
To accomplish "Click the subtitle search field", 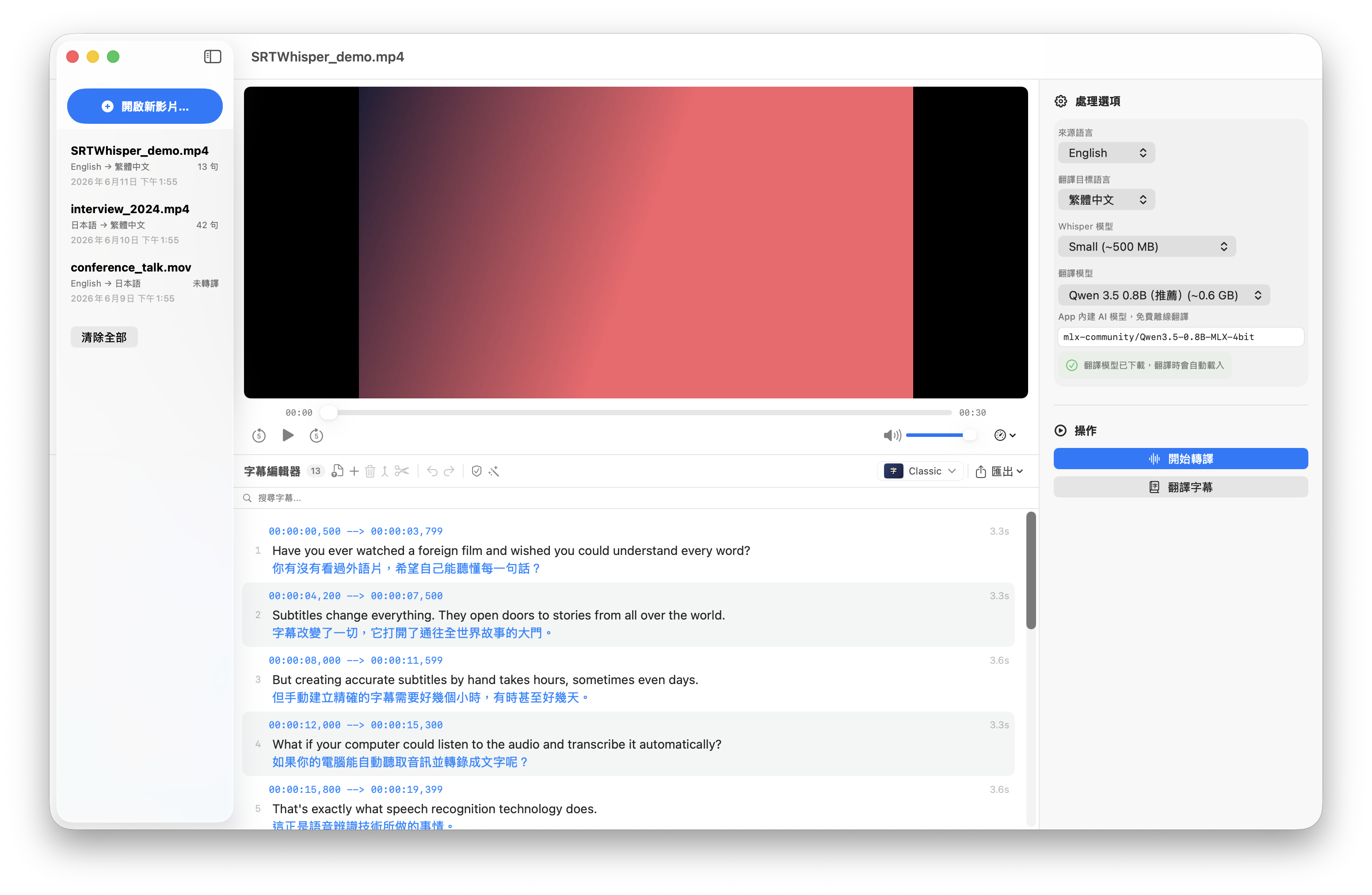I will (x=635, y=497).
